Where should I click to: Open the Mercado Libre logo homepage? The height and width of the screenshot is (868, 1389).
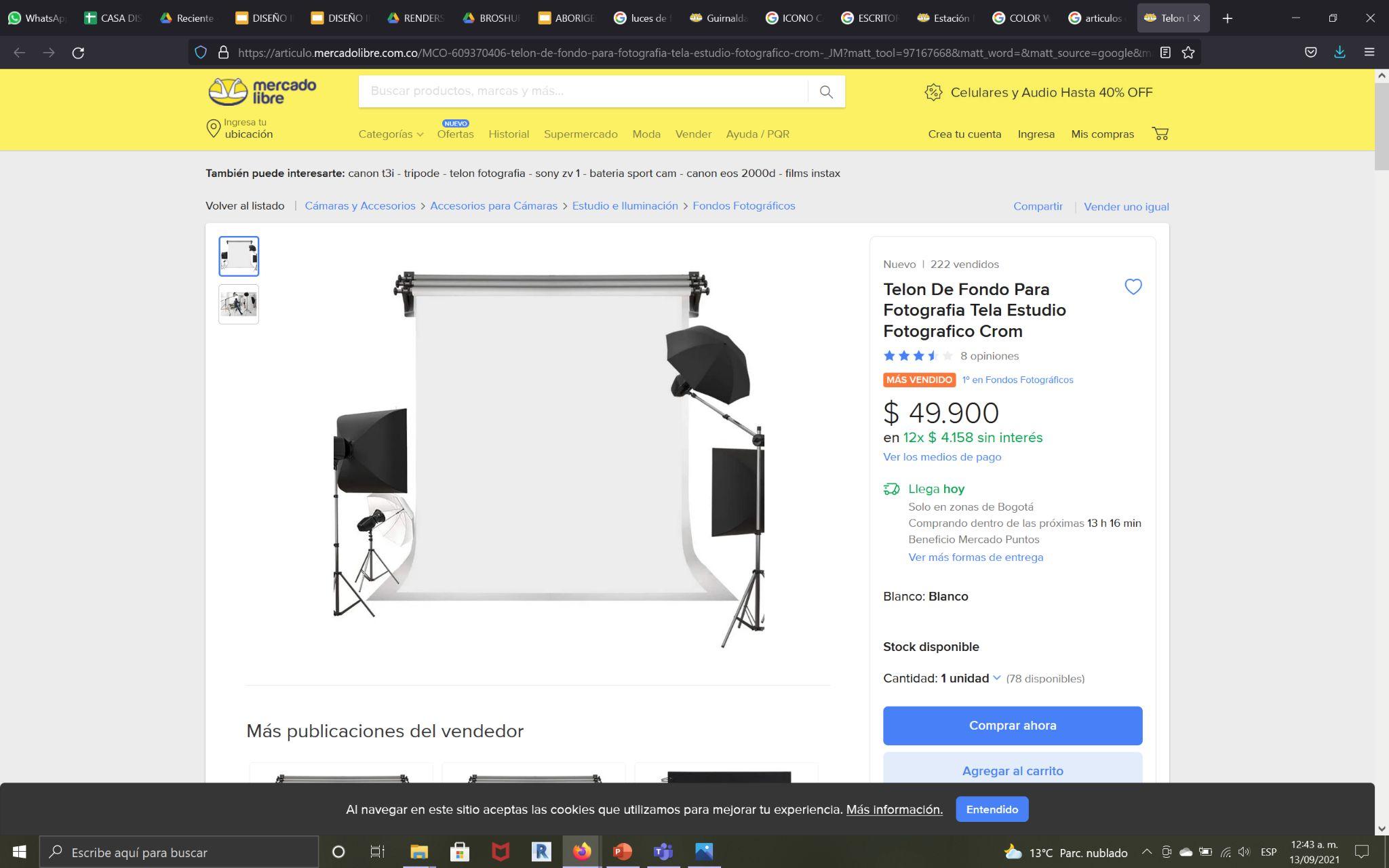point(262,92)
